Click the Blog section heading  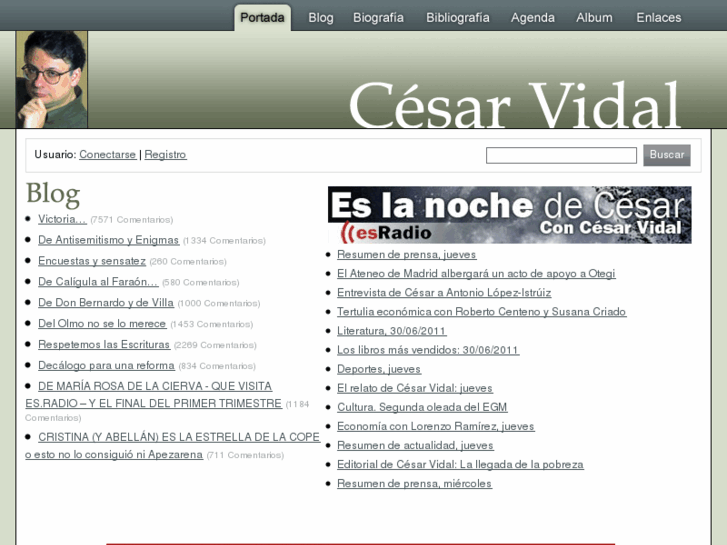pos(53,193)
